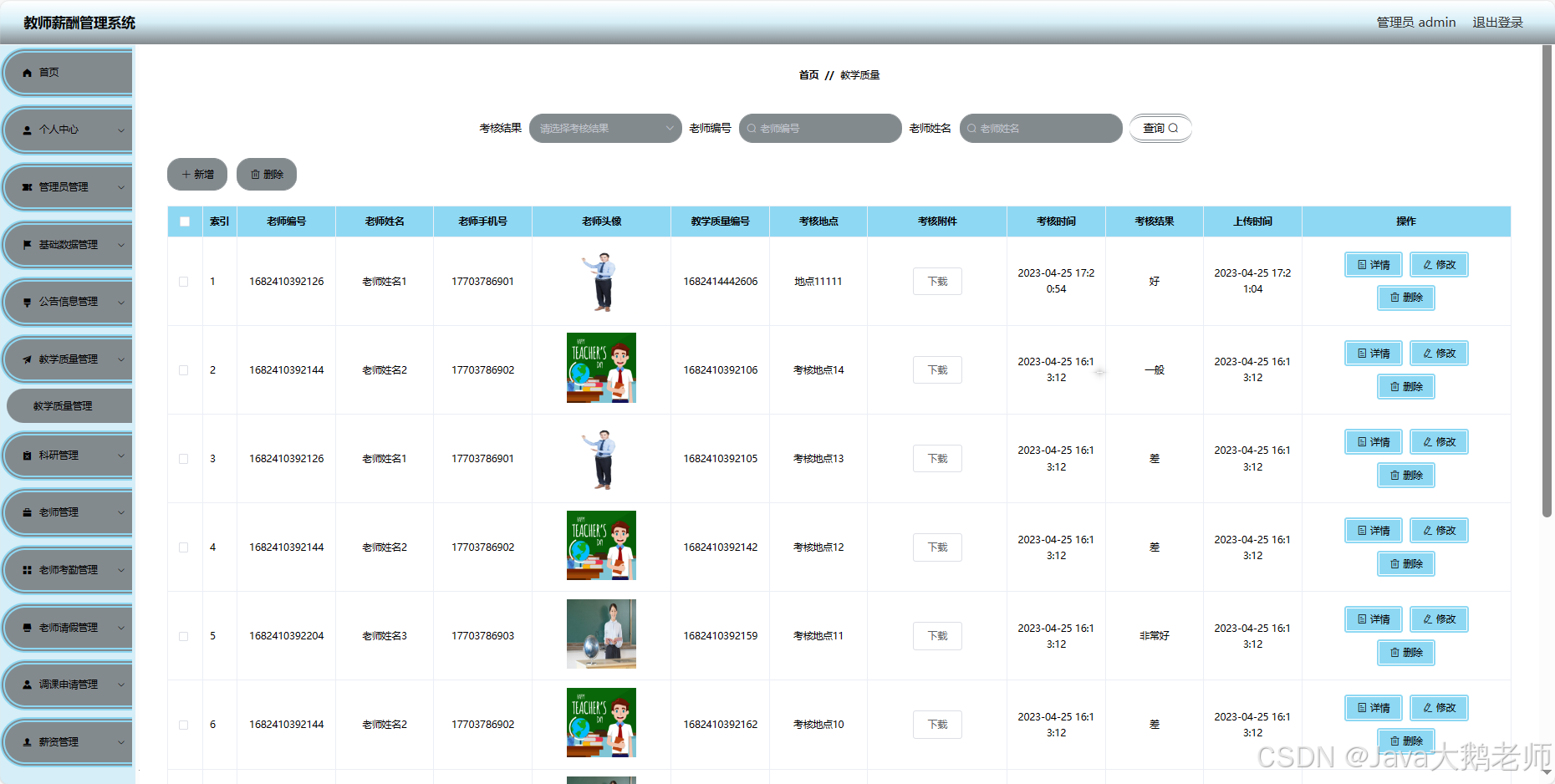Click the 详情 document icon in row 5

click(x=1362, y=619)
